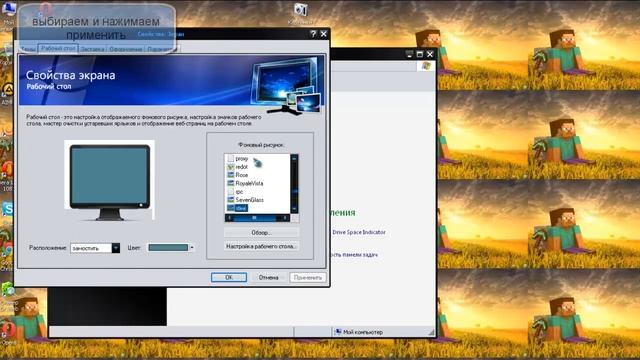Click the Rose file icon in the list

click(231, 175)
